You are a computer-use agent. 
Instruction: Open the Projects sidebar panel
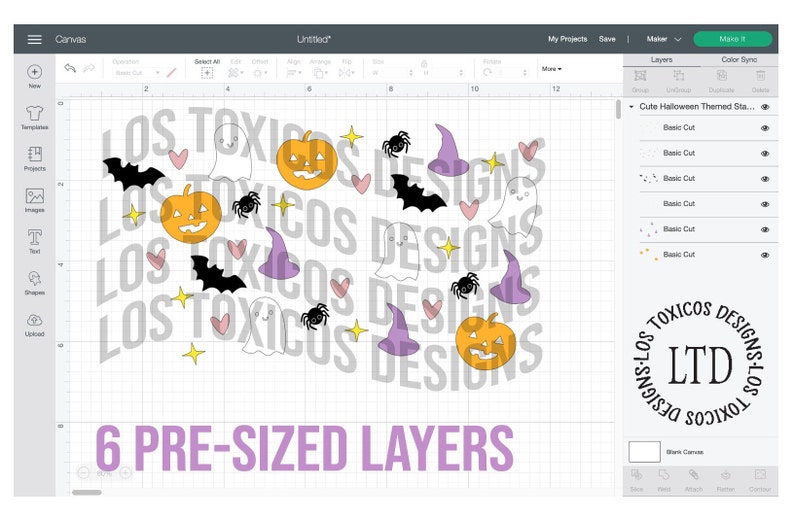tap(34, 158)
